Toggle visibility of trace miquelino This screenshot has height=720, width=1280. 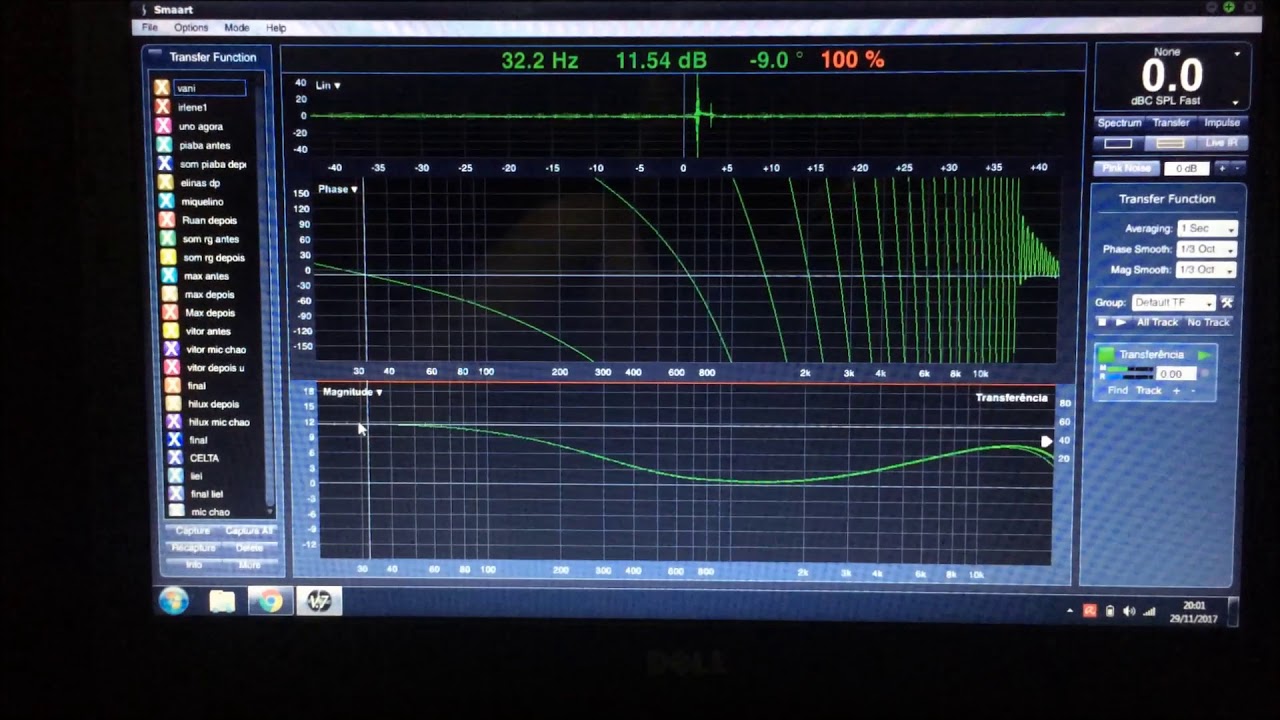166,201
